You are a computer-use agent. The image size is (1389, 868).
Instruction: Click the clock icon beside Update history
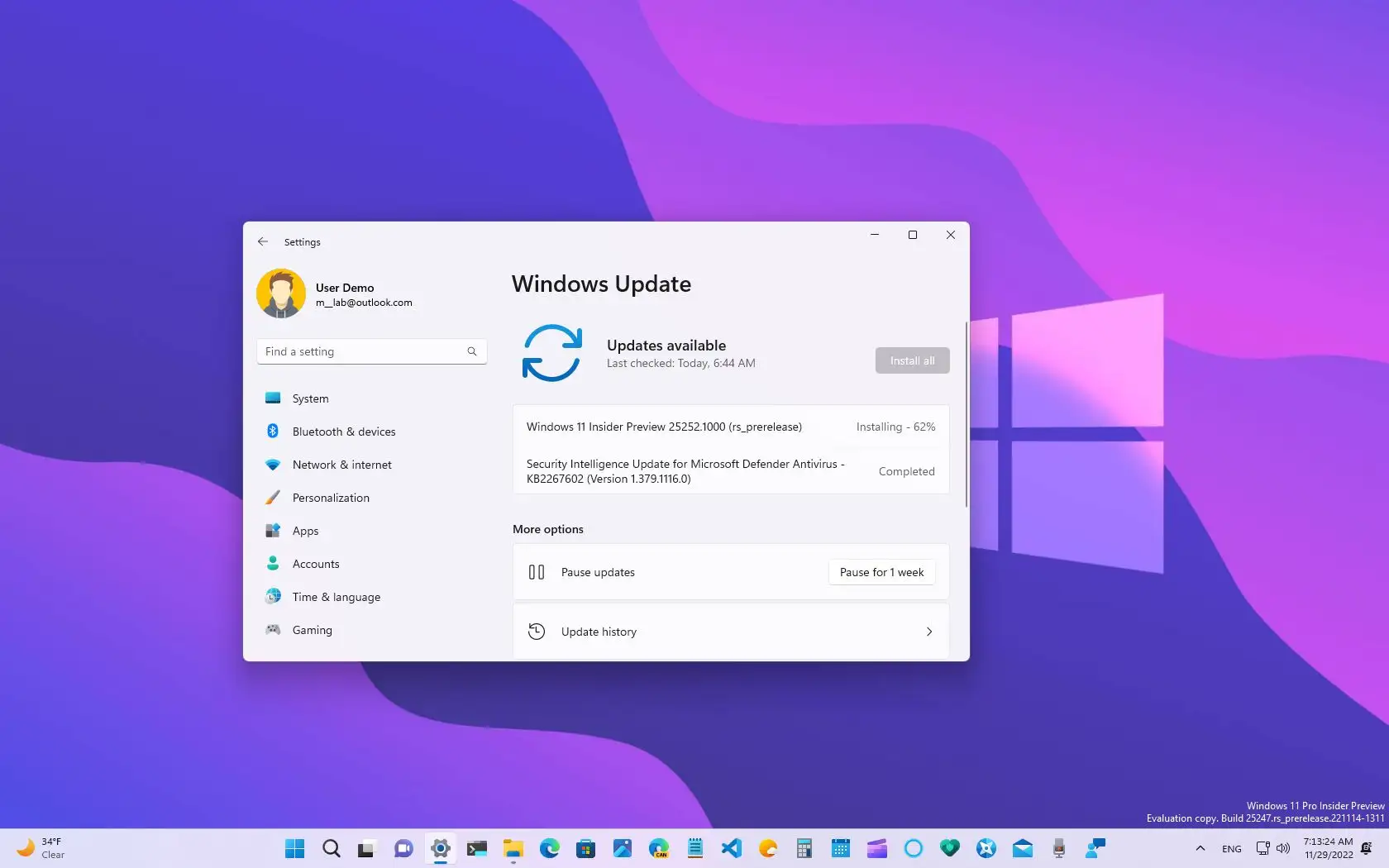[537, 632]
